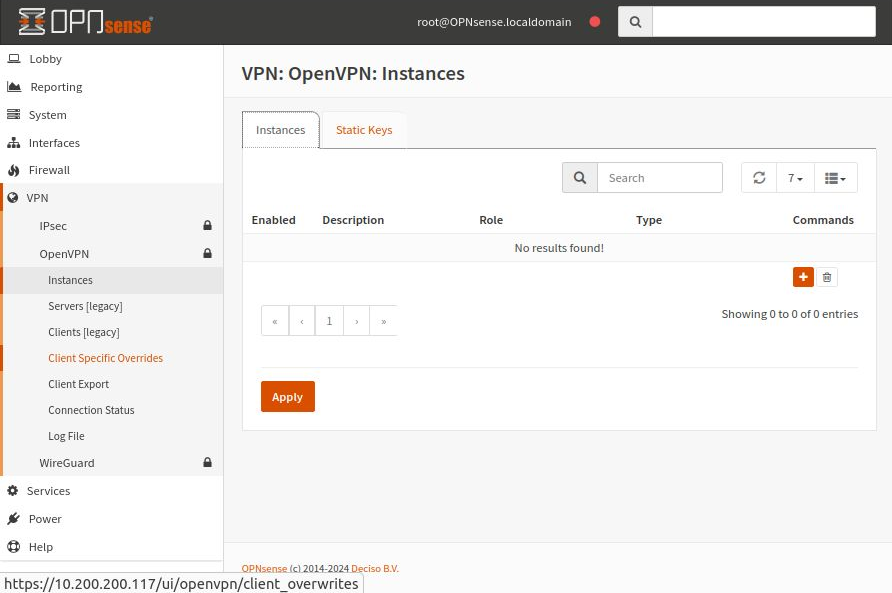Select the Instances tab

pyautogui.click(x=280, y=130)
